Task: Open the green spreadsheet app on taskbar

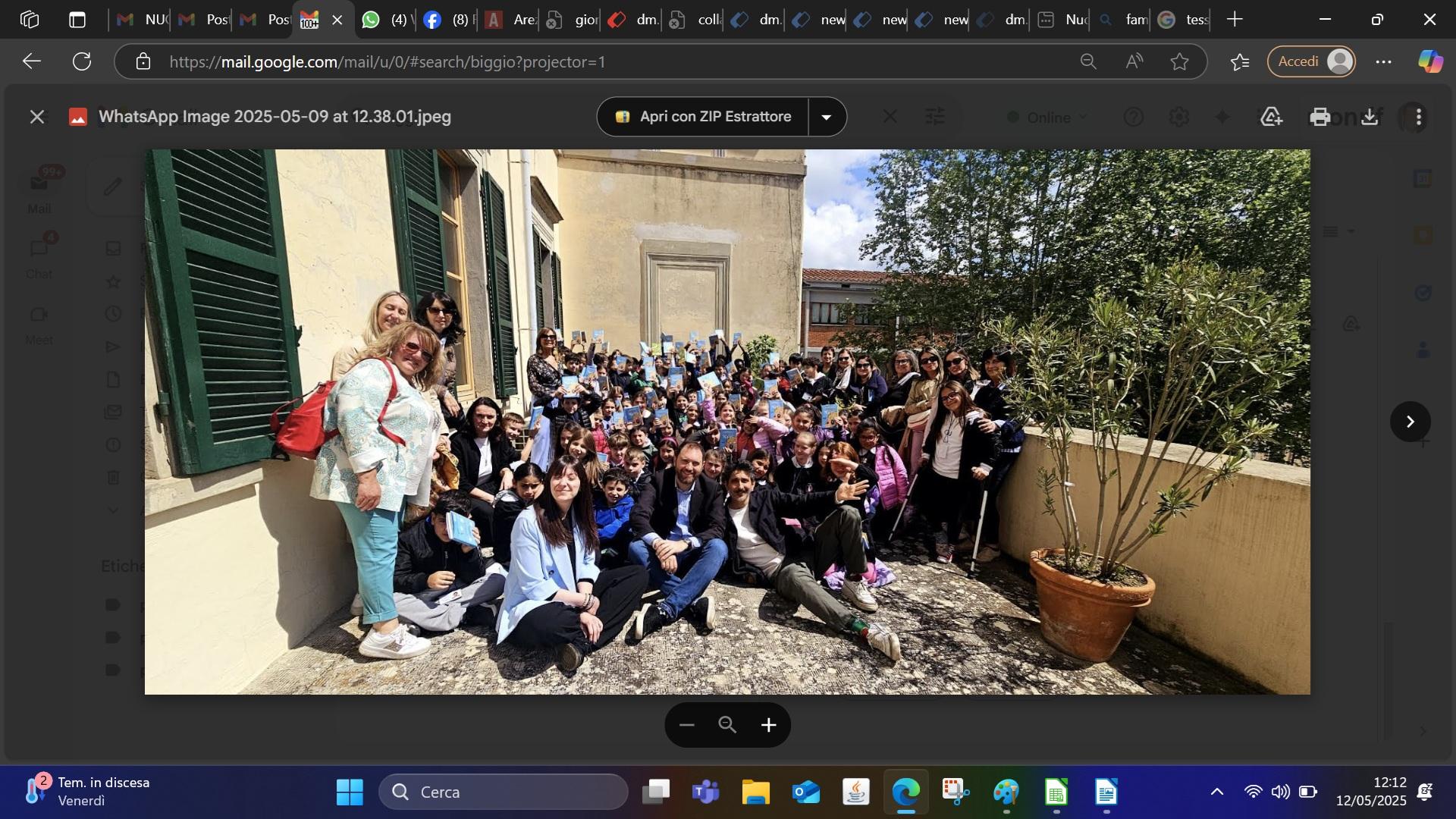Action: point(1056,792)
